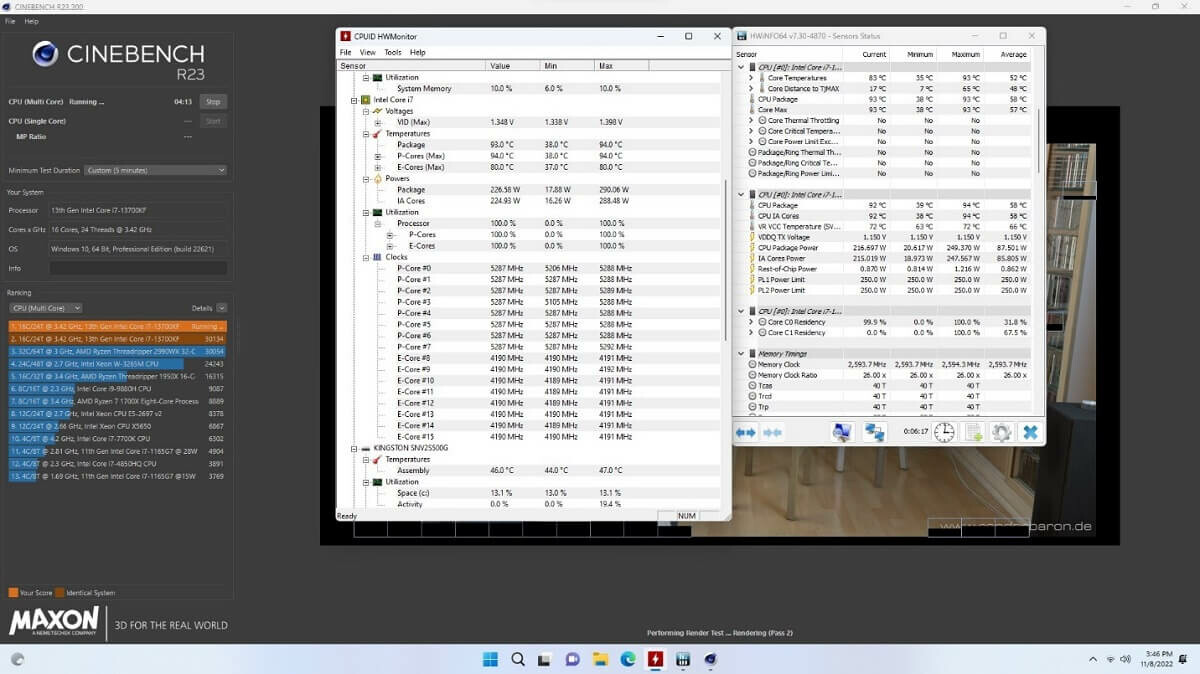The image size is (1200, 674).
Task: Select Intel Core i9-9880H ranking row
Action: click(117, 389)
